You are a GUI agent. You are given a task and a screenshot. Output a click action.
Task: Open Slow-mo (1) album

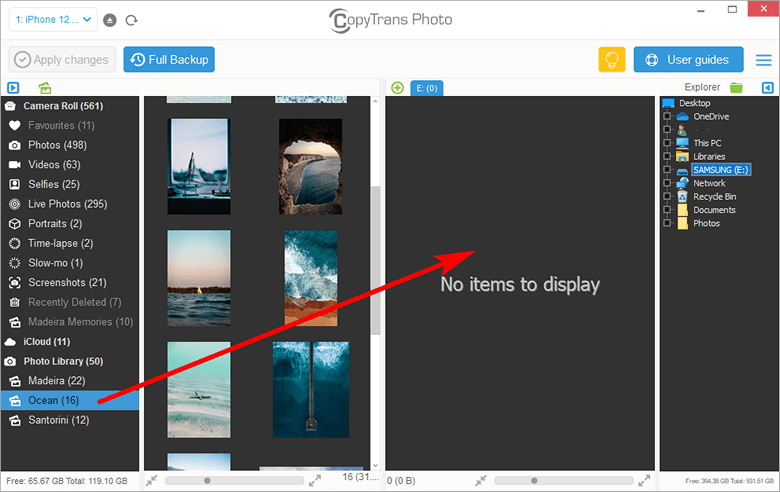tap(70, 263)
